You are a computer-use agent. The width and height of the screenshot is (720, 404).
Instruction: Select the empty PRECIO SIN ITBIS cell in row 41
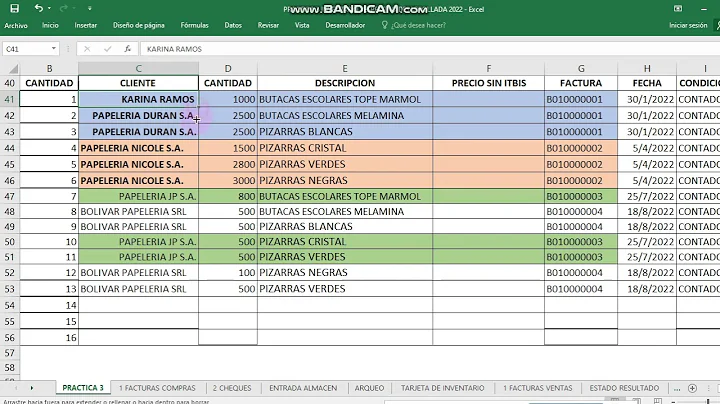(489, 99)
